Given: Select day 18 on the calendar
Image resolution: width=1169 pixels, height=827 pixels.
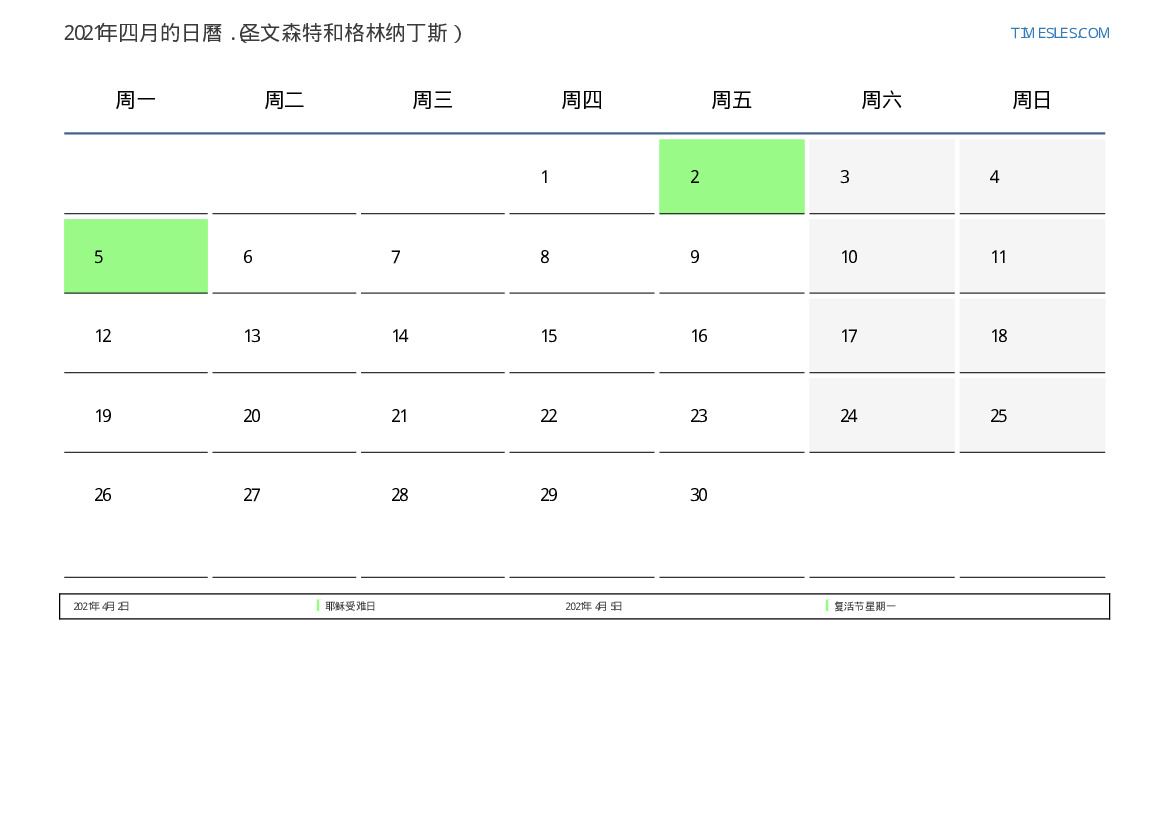Looking at the screenshot, I should pos(1032,336).
